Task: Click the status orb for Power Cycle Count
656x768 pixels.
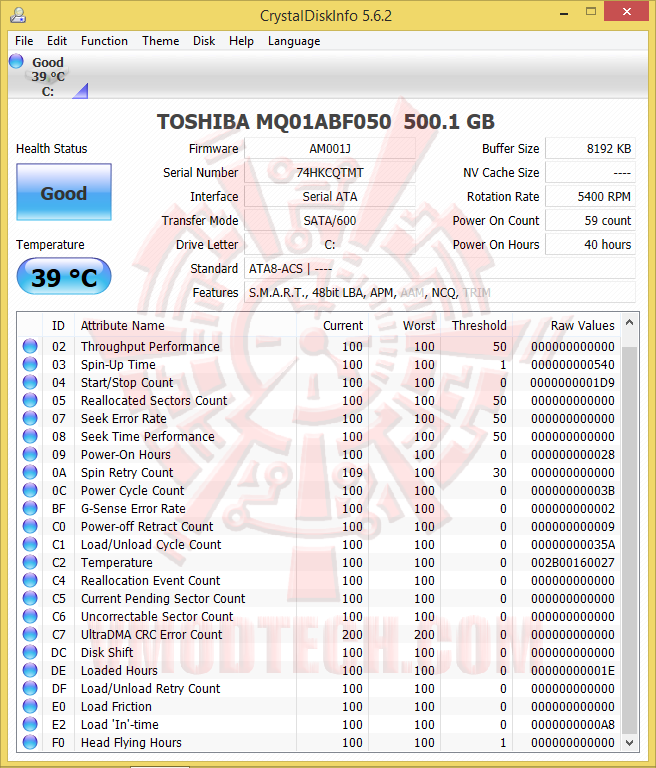Action: pyautogui.click(x=30, y=490)
